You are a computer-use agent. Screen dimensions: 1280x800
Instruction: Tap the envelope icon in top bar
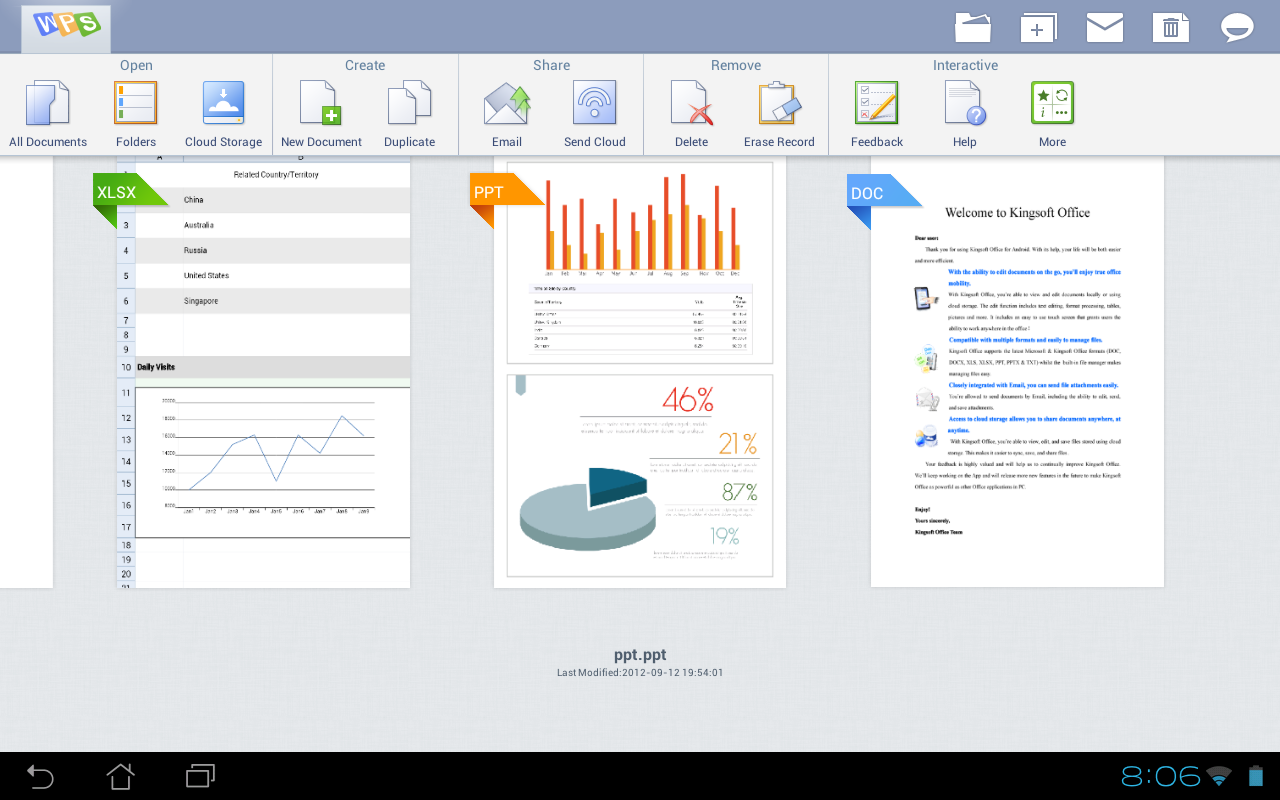click(x=1105, y=27)
